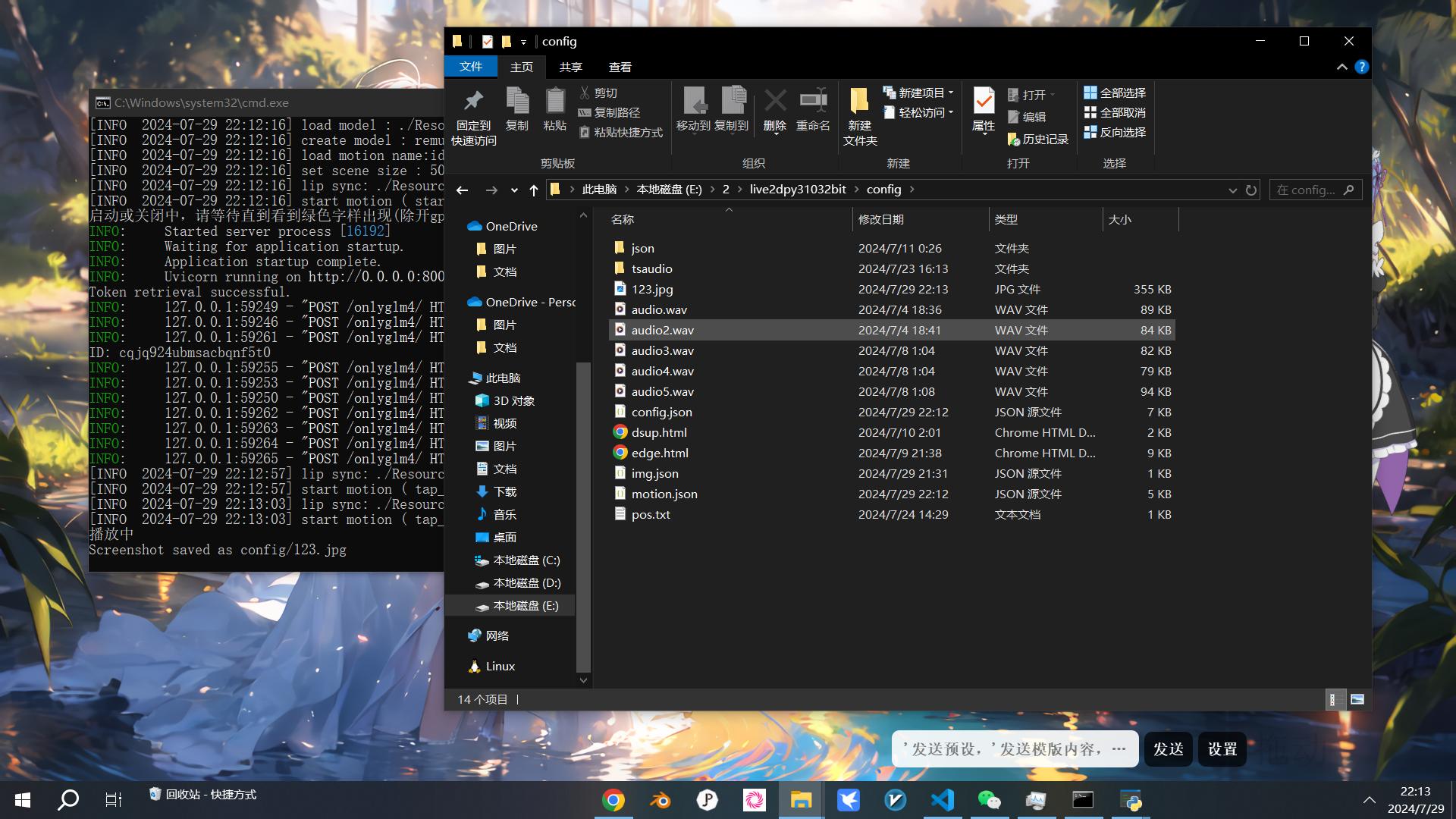
Task: Switch to large icons view layout
Action: coord(1357,699)
